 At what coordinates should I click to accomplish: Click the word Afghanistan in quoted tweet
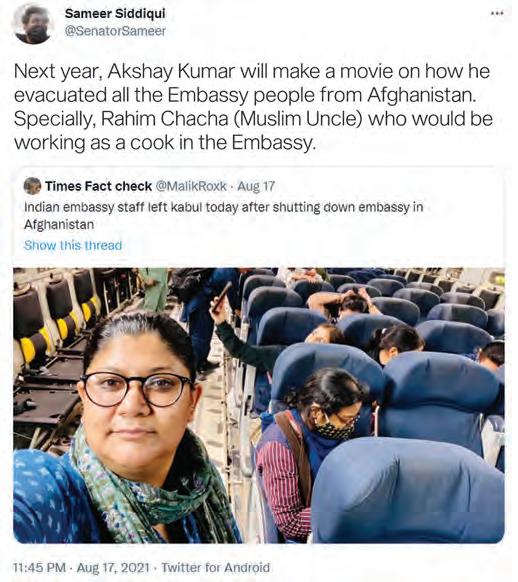point(59,225)
